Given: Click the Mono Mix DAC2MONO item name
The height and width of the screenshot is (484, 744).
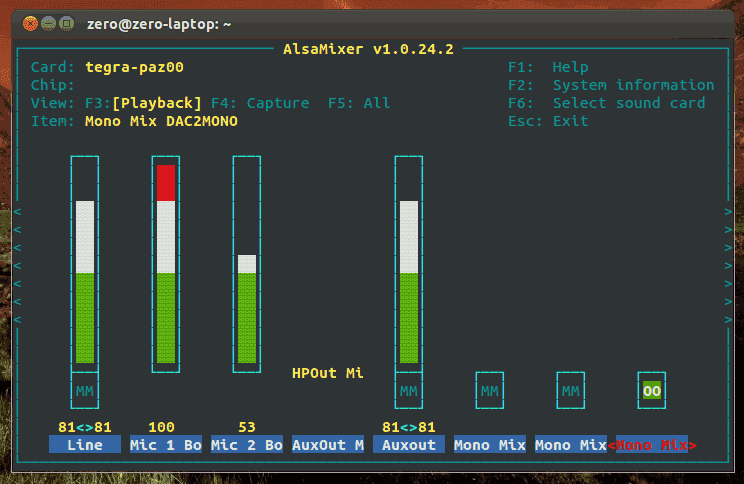Looking at the screenshot, I should (x=161, y=121).
